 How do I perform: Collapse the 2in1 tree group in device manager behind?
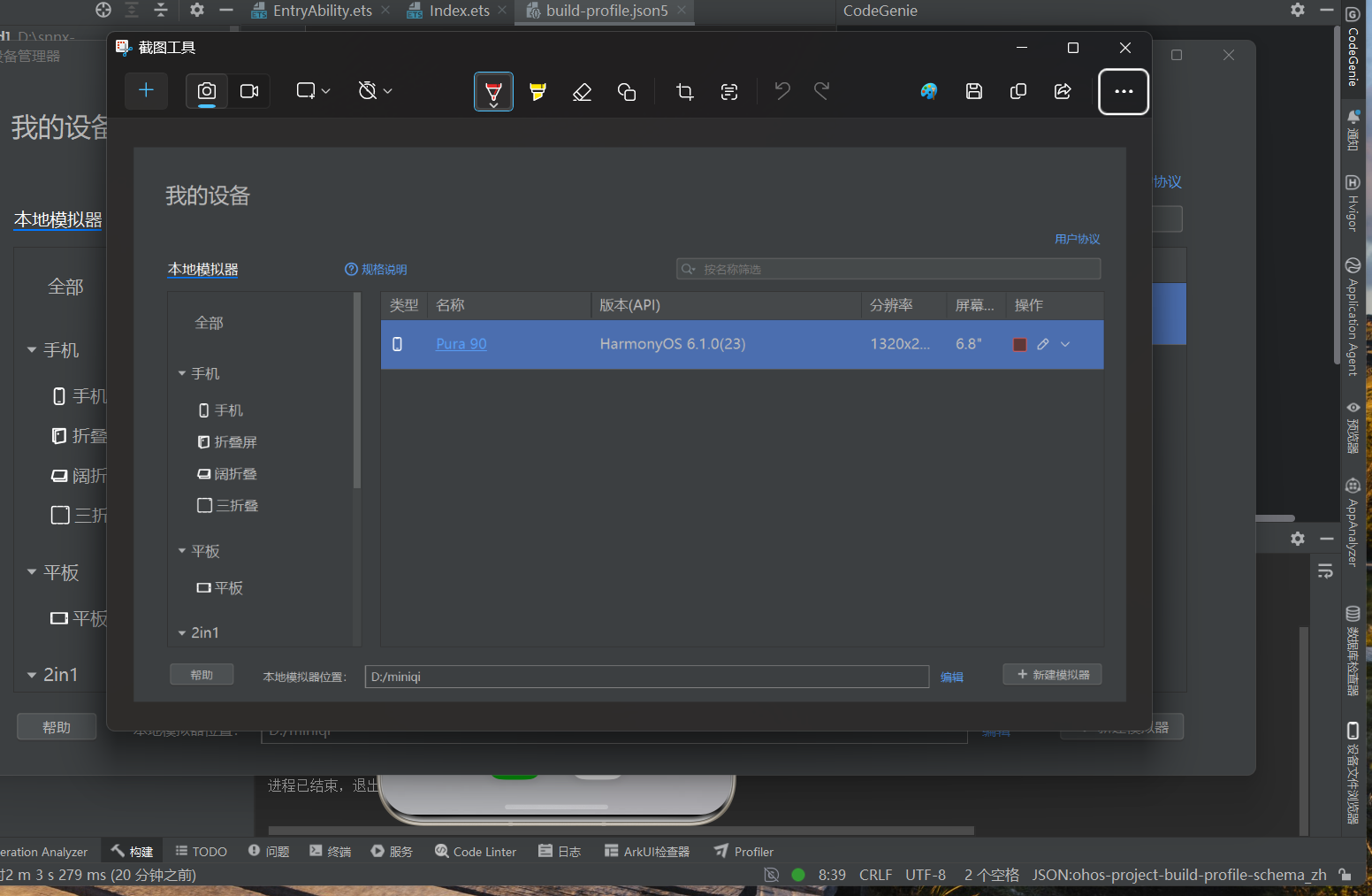[x=32, y=675]
